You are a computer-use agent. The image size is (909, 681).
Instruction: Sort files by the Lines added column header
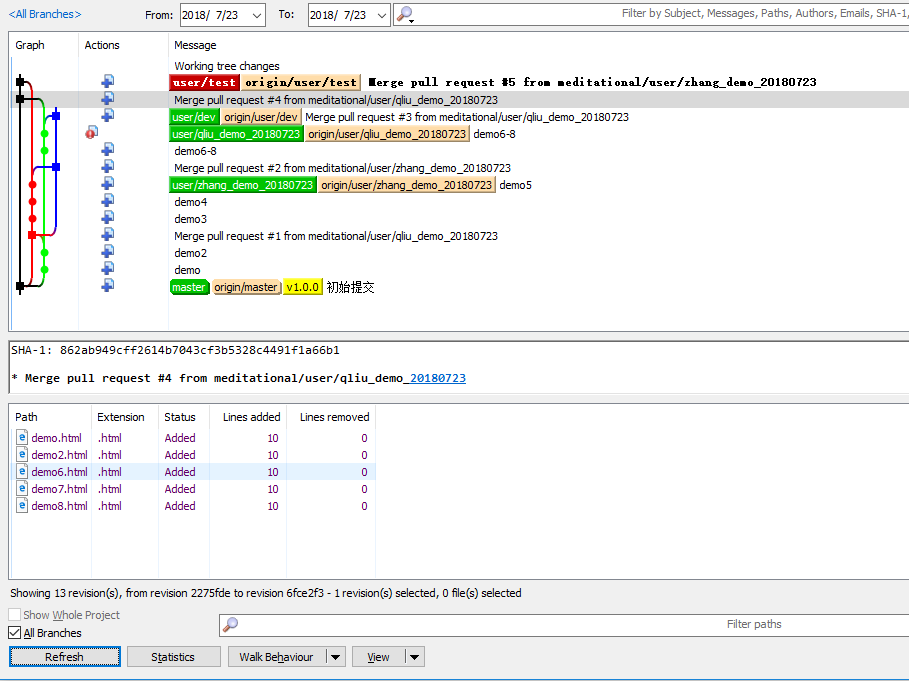coord(251,417)
